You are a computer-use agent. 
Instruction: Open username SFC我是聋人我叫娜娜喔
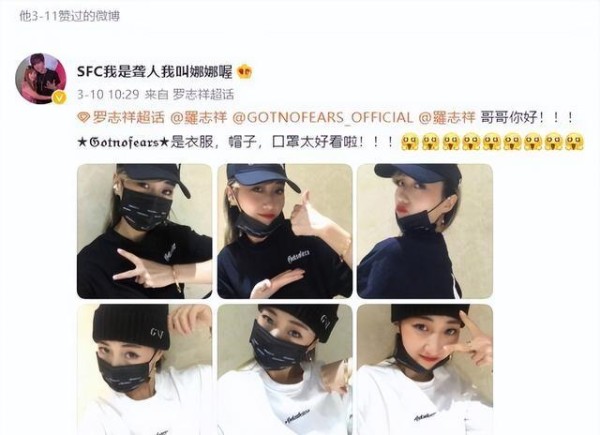[155, 72]
